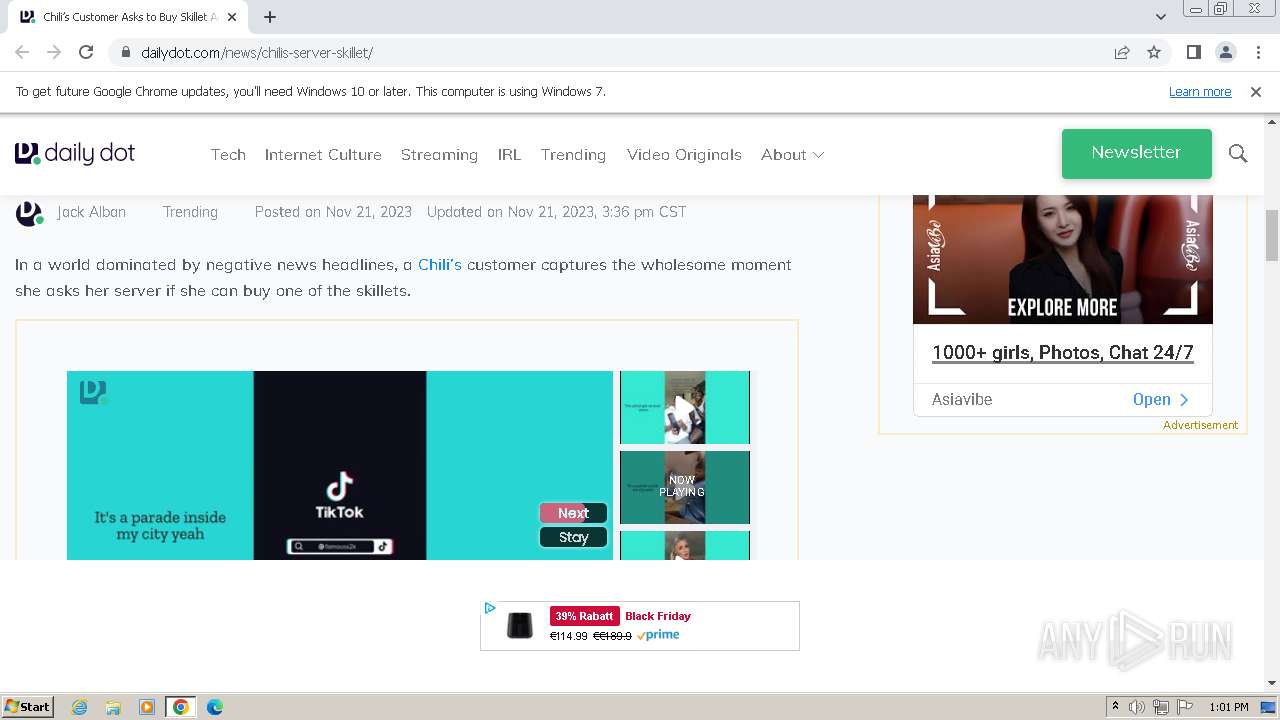This screenshot has height=720, width=1280.
Task: Open Video Originals section
Action: (684, 154)
